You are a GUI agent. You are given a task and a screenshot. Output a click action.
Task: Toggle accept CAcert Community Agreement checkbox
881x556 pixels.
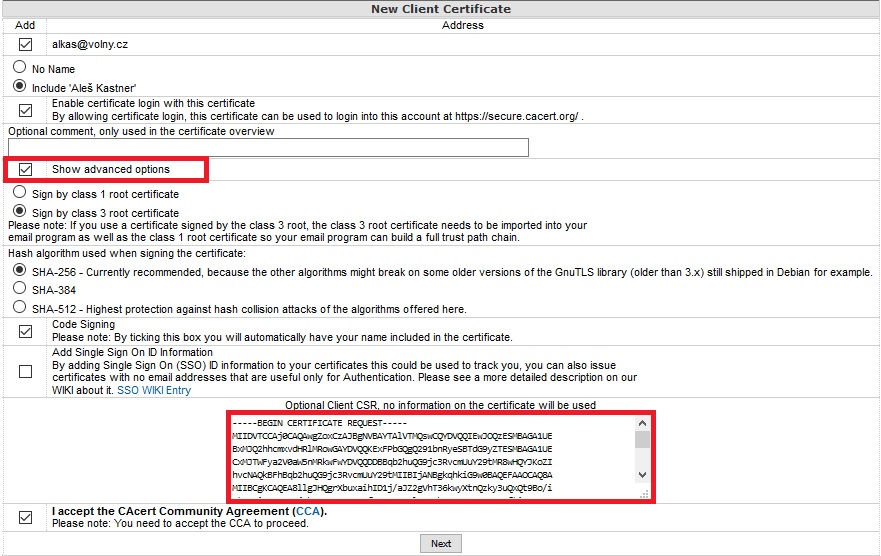coord(25,517)
